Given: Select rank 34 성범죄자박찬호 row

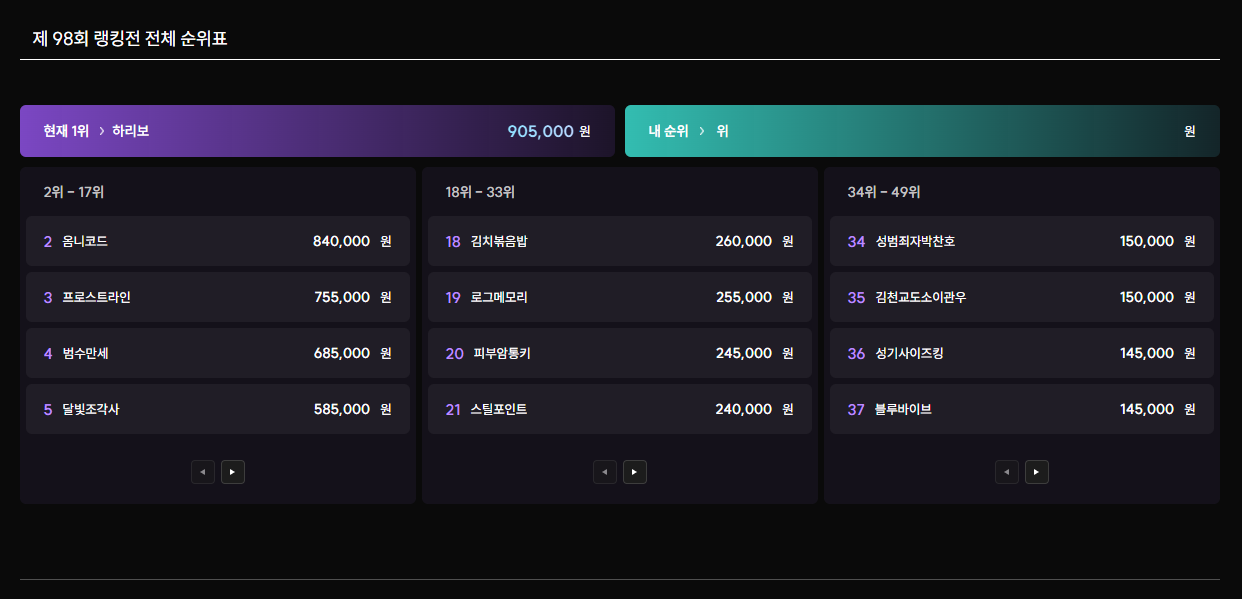Looking at the screenshot, I should point(1022,241).
